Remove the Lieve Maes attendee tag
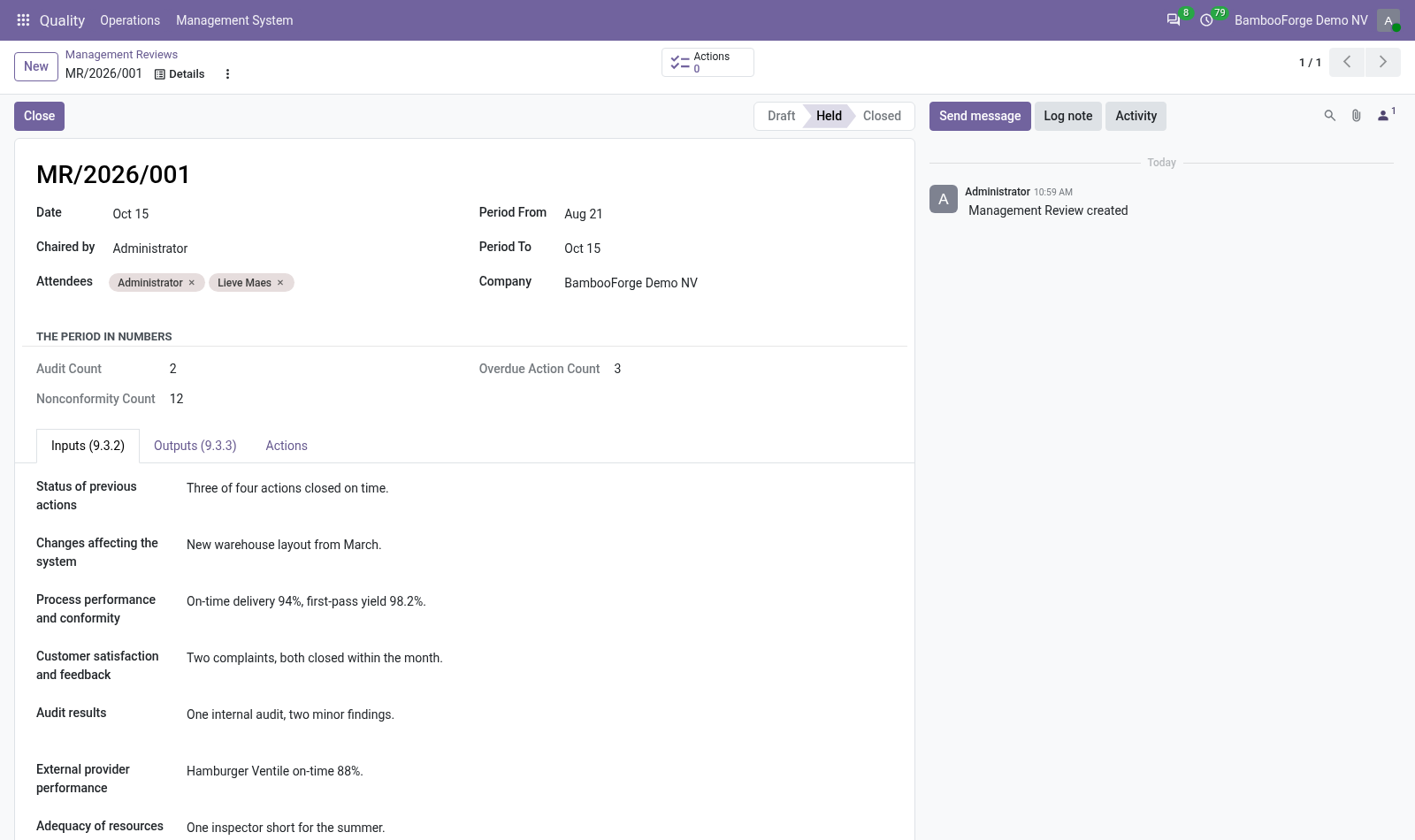Image resolution: width=1415 pixels, height=840 pixels. (280, 283)
